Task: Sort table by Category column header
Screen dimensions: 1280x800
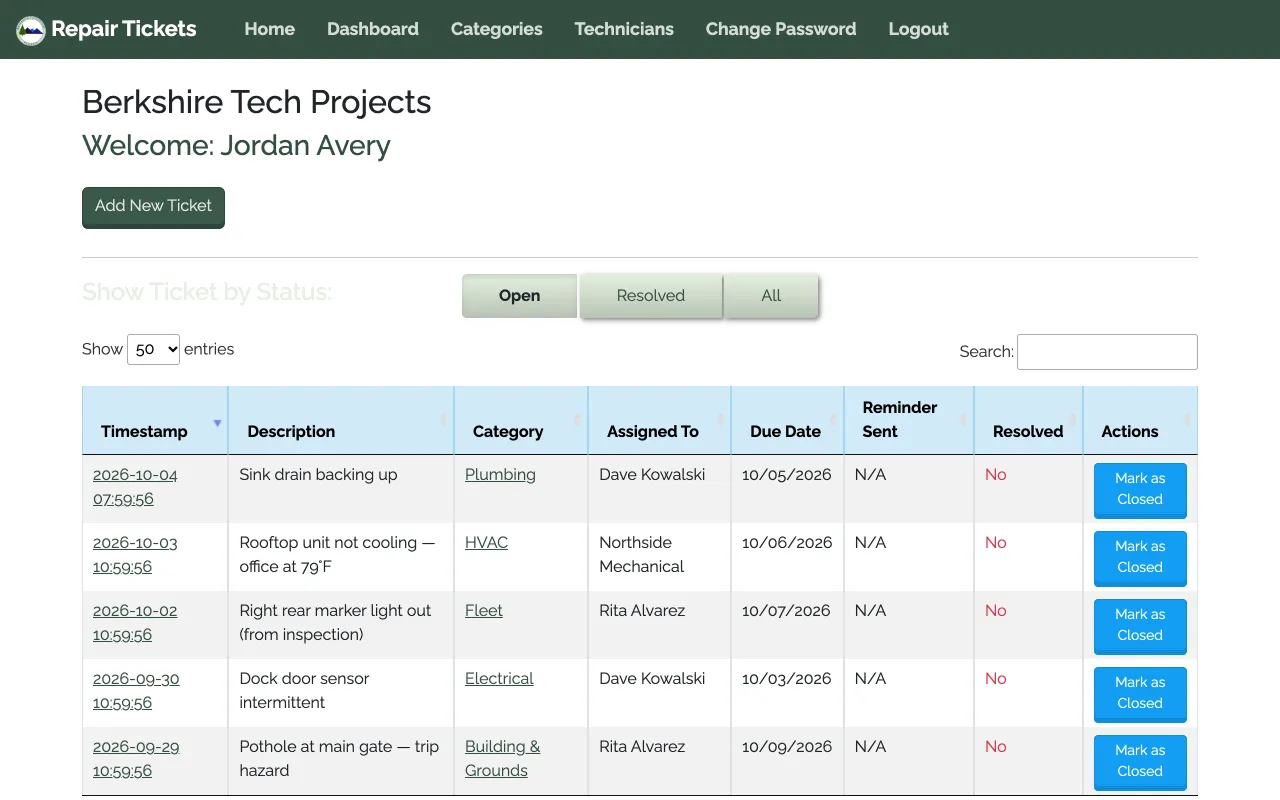Action: click(521, 421)
